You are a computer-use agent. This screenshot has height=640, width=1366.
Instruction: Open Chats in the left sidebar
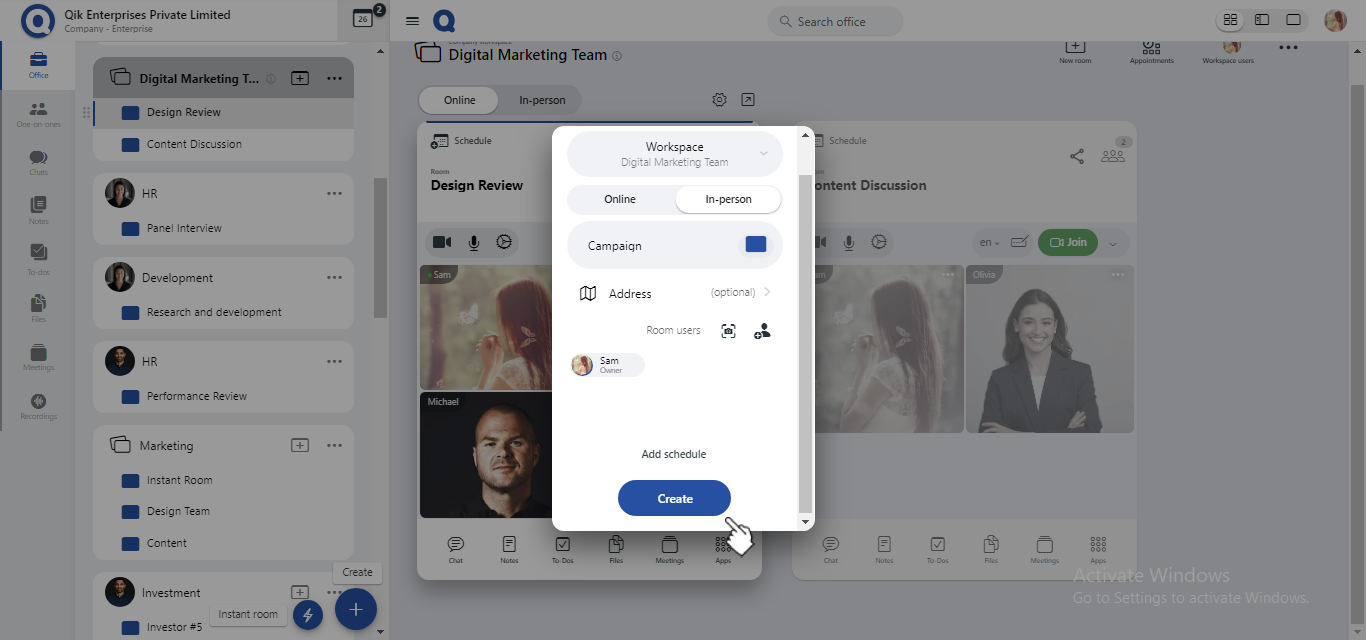click(x=38, y=163)
